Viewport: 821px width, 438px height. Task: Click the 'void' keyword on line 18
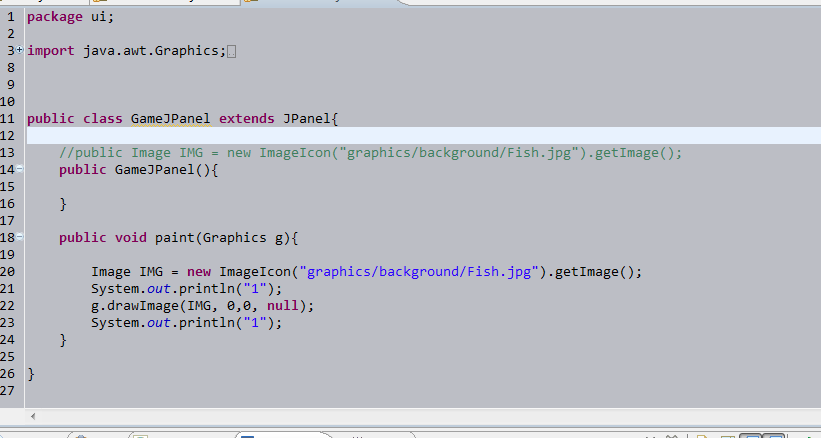pyautogui.click(x=131, y=238)
